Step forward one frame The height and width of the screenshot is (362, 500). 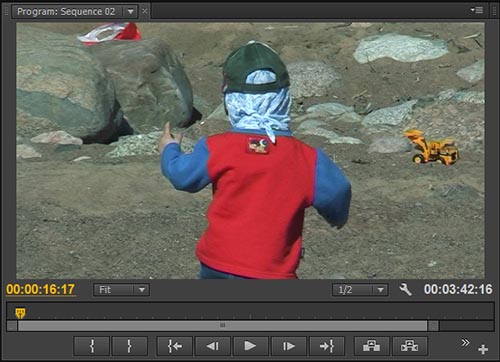[x=289, y=346]
